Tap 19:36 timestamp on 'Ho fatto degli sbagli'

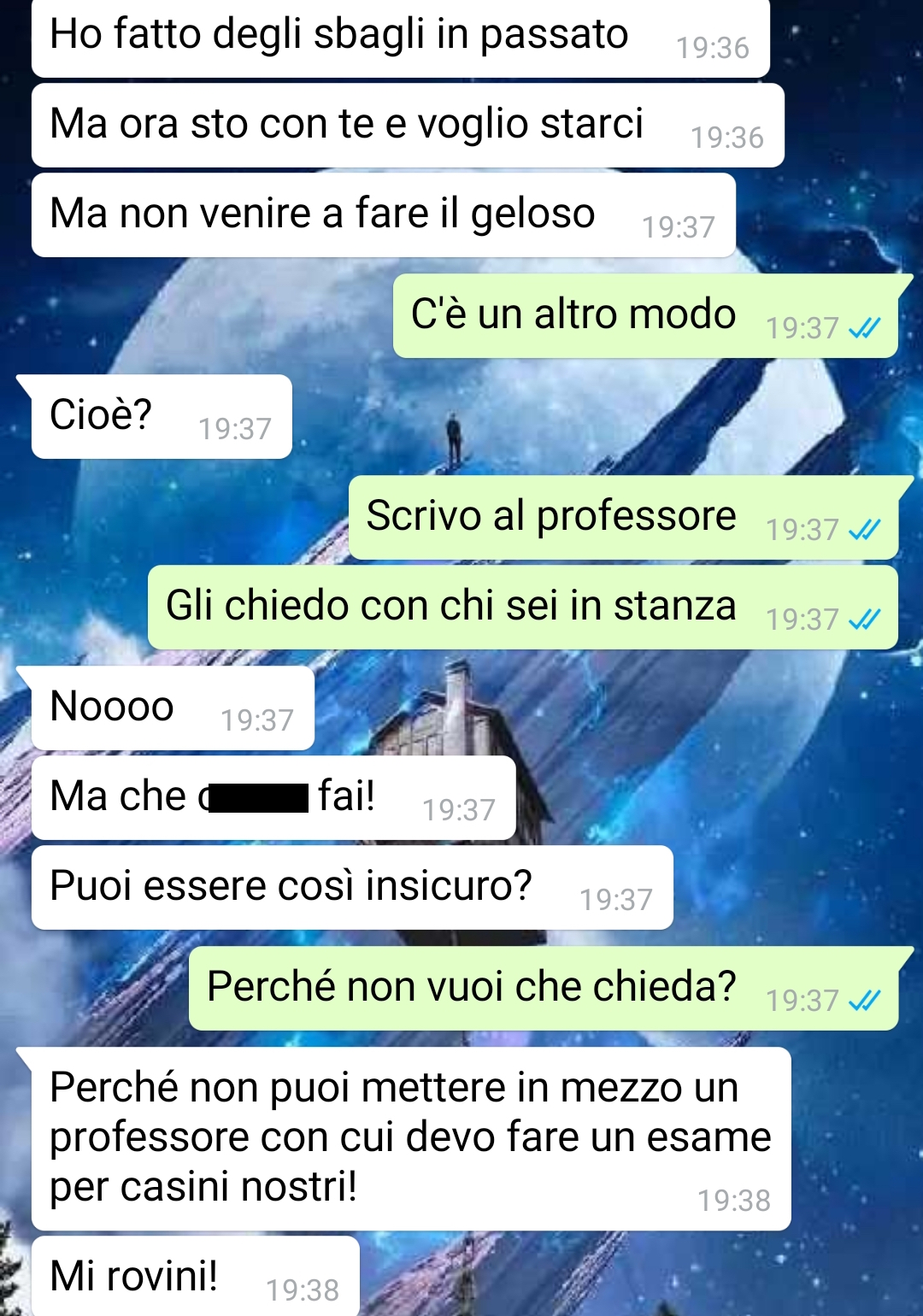click(x=713, y=48)
